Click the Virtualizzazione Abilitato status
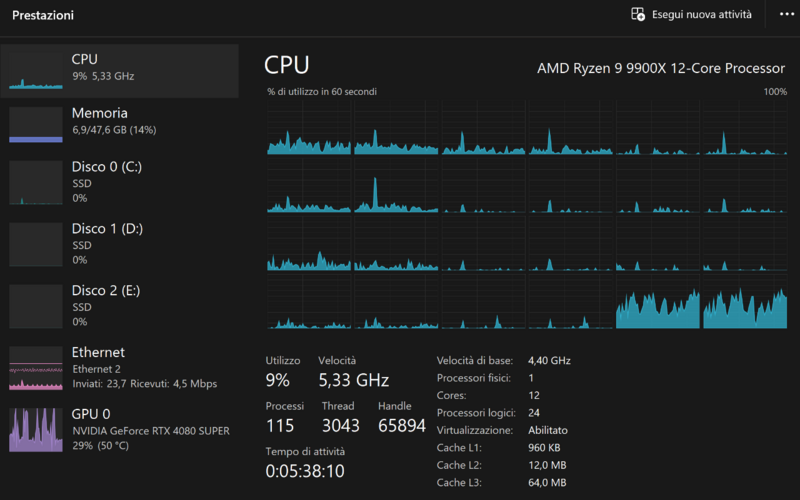The image size is (800, 500). [x=548, y=430]
